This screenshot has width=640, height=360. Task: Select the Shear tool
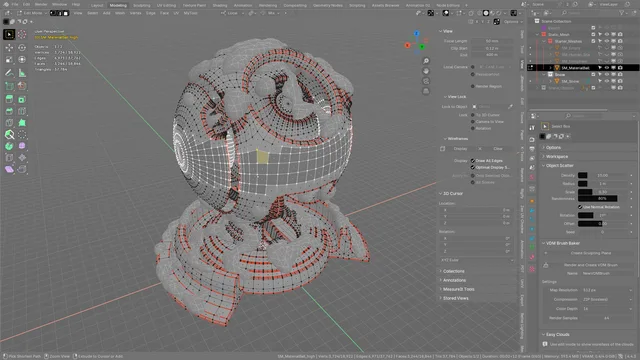(9, 169)
